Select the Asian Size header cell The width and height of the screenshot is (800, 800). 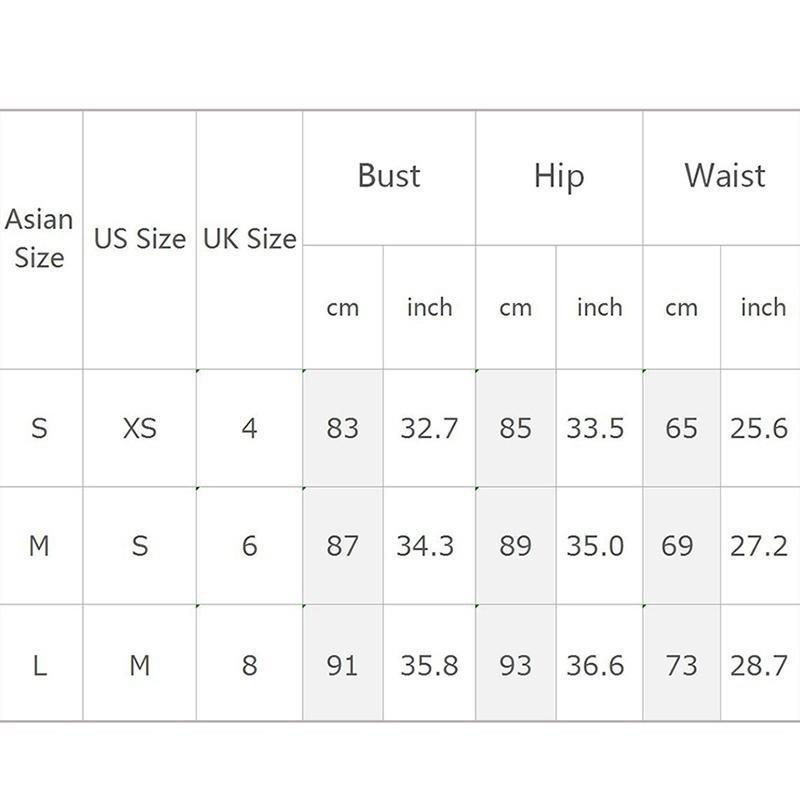coord(40,238)
